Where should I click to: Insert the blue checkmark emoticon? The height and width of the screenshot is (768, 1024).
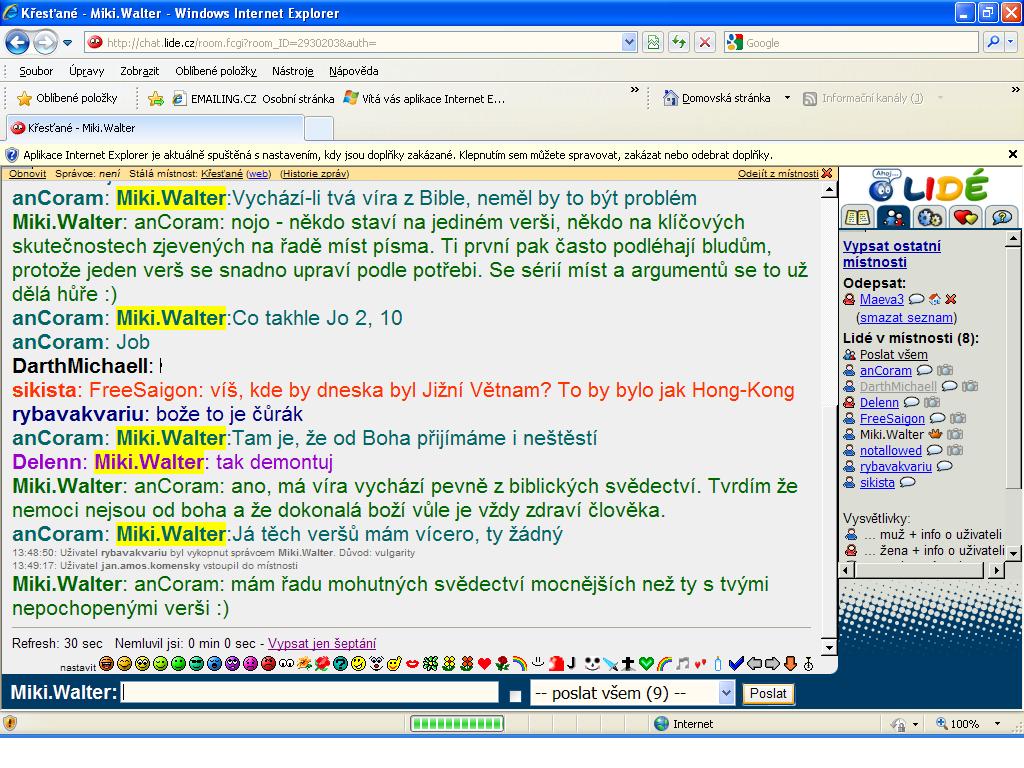click(x=736, y=664)
